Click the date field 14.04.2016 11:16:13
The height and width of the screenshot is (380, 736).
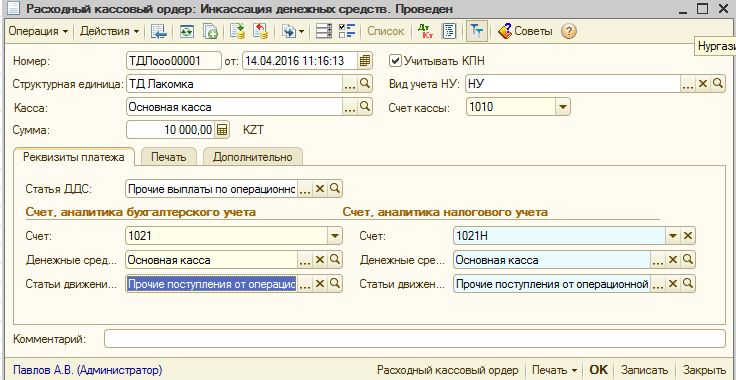click(x=300, y=61)
